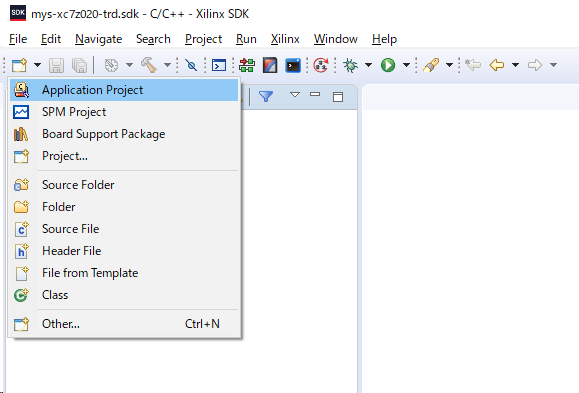Minimize the explorer panel view
The image size is (579, 393).
(315, 95)
